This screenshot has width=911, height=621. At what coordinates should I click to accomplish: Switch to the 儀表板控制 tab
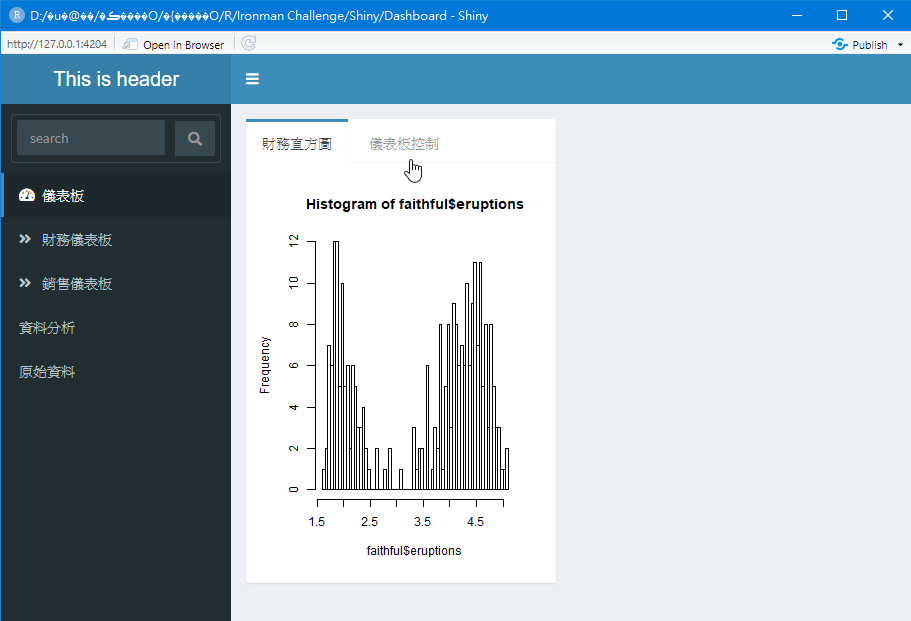(404, 143)
